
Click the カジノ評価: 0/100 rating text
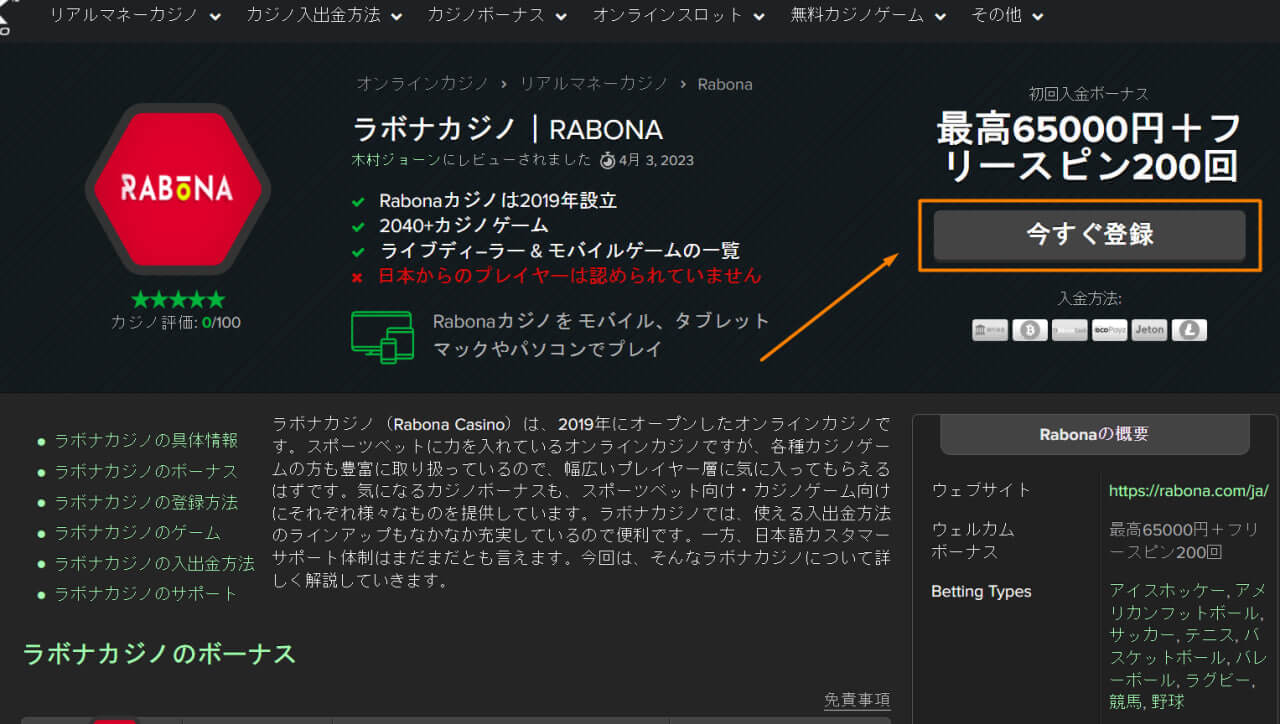point(176,323)
